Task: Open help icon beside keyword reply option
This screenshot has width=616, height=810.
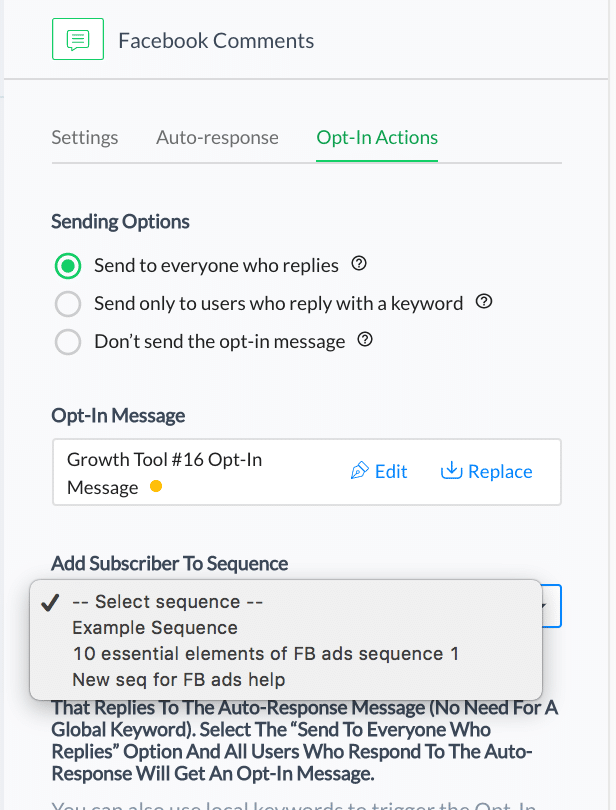Action: coord(484,302)
